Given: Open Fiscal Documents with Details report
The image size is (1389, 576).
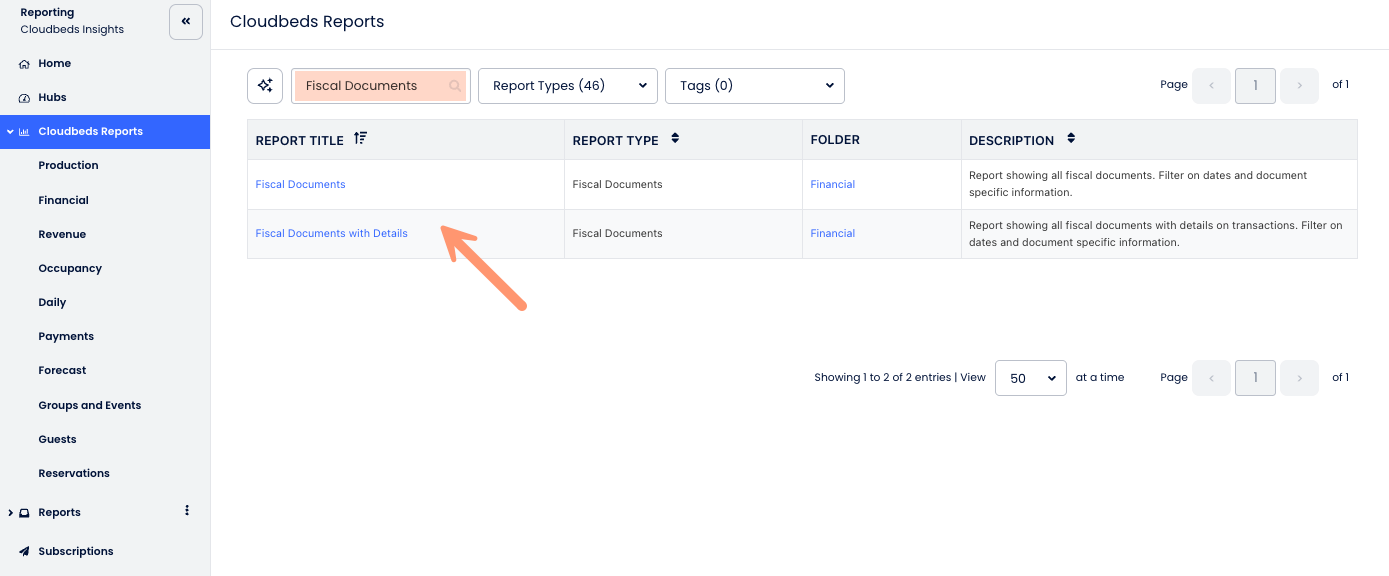Looking at the screenshot, I should click(x=331, y=233).
